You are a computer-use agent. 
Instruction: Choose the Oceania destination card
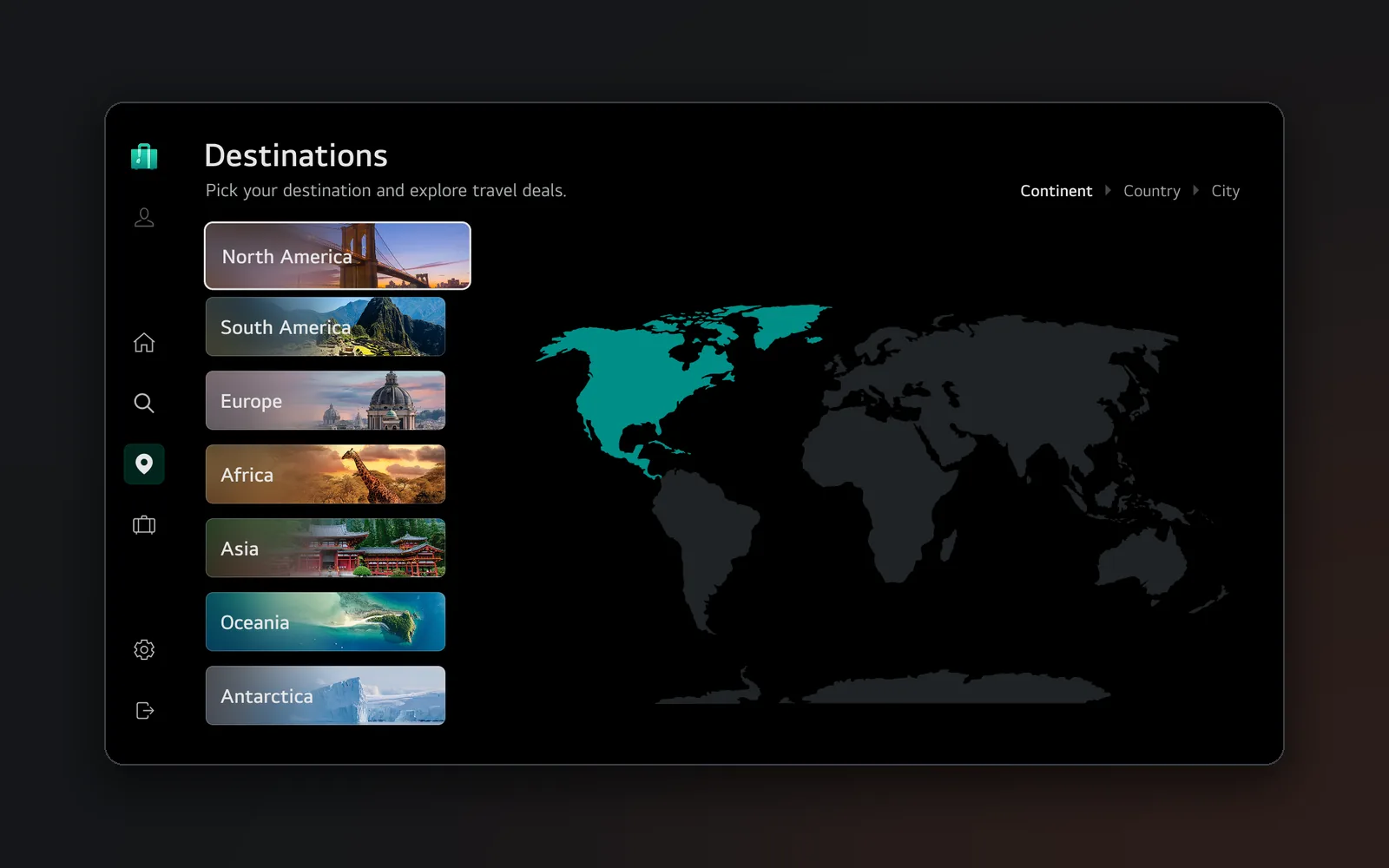(326, 621)
